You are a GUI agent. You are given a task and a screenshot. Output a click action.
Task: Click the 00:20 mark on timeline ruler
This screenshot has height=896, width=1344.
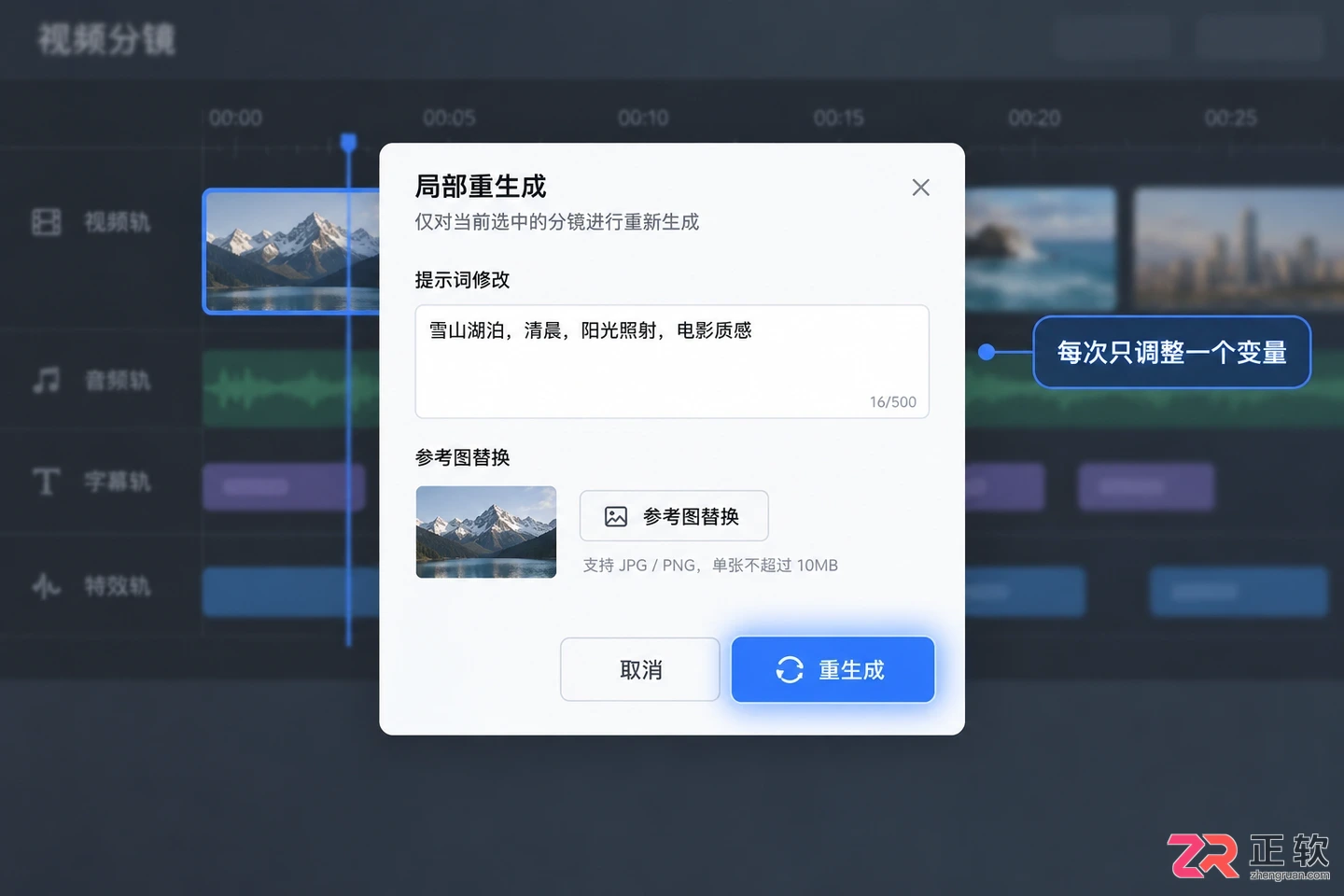(1034, 119)
